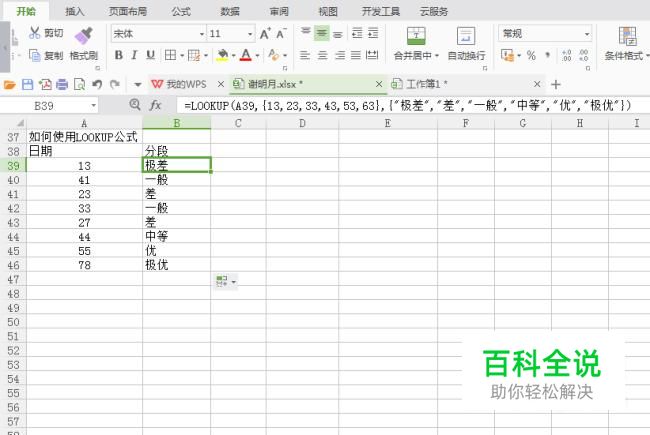Align text left
The image size is (650, 435).
(305, 55)
